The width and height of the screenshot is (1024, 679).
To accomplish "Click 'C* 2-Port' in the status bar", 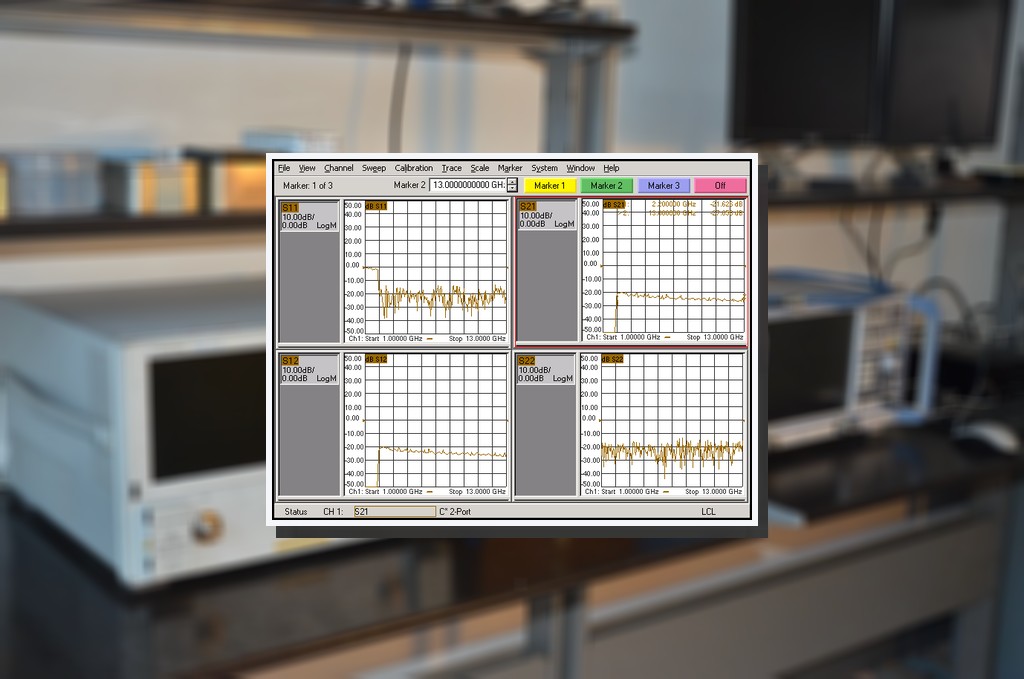I will 455,512.
